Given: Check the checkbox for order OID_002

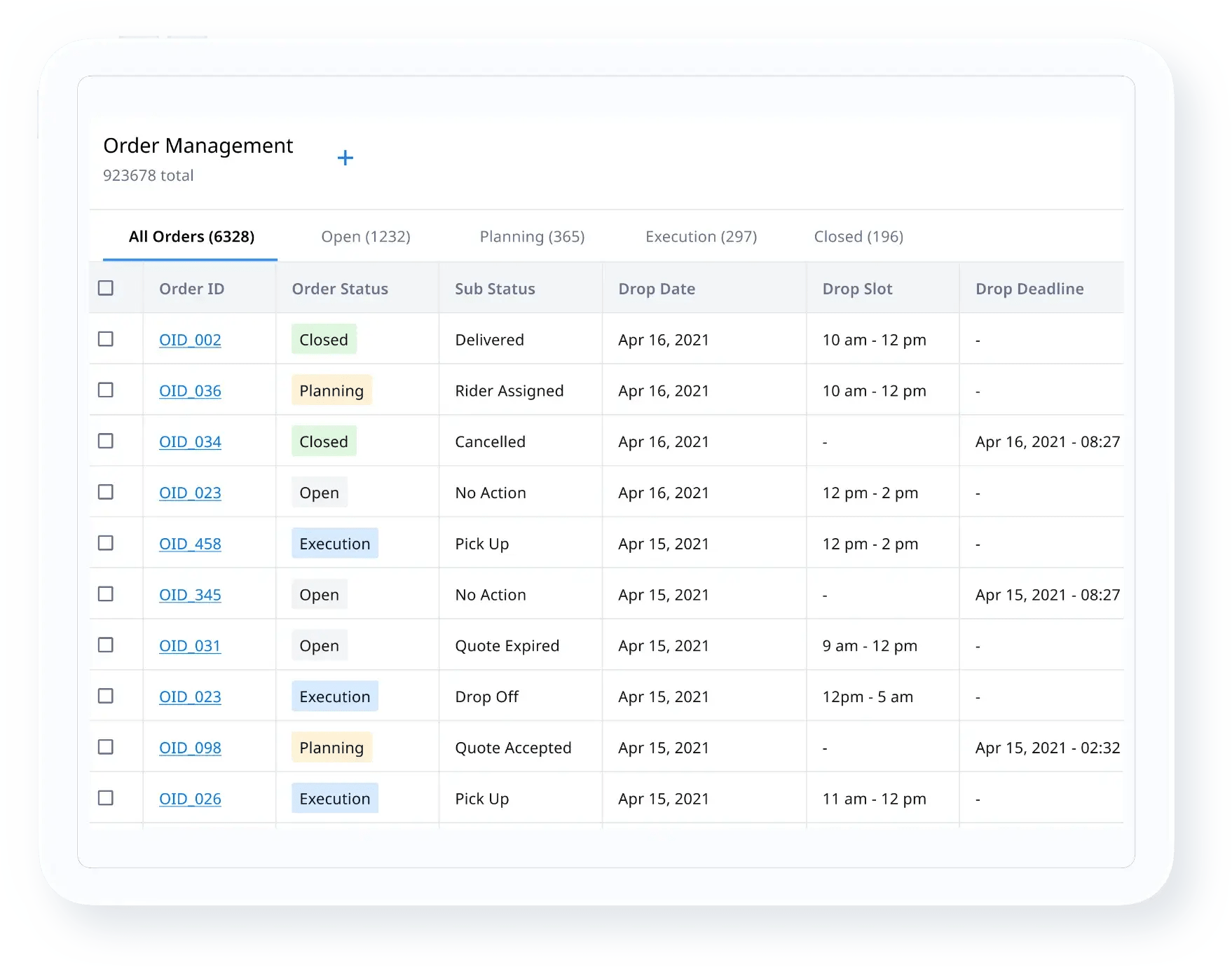Looking at the screenshot, I should (x=106, y=339).
